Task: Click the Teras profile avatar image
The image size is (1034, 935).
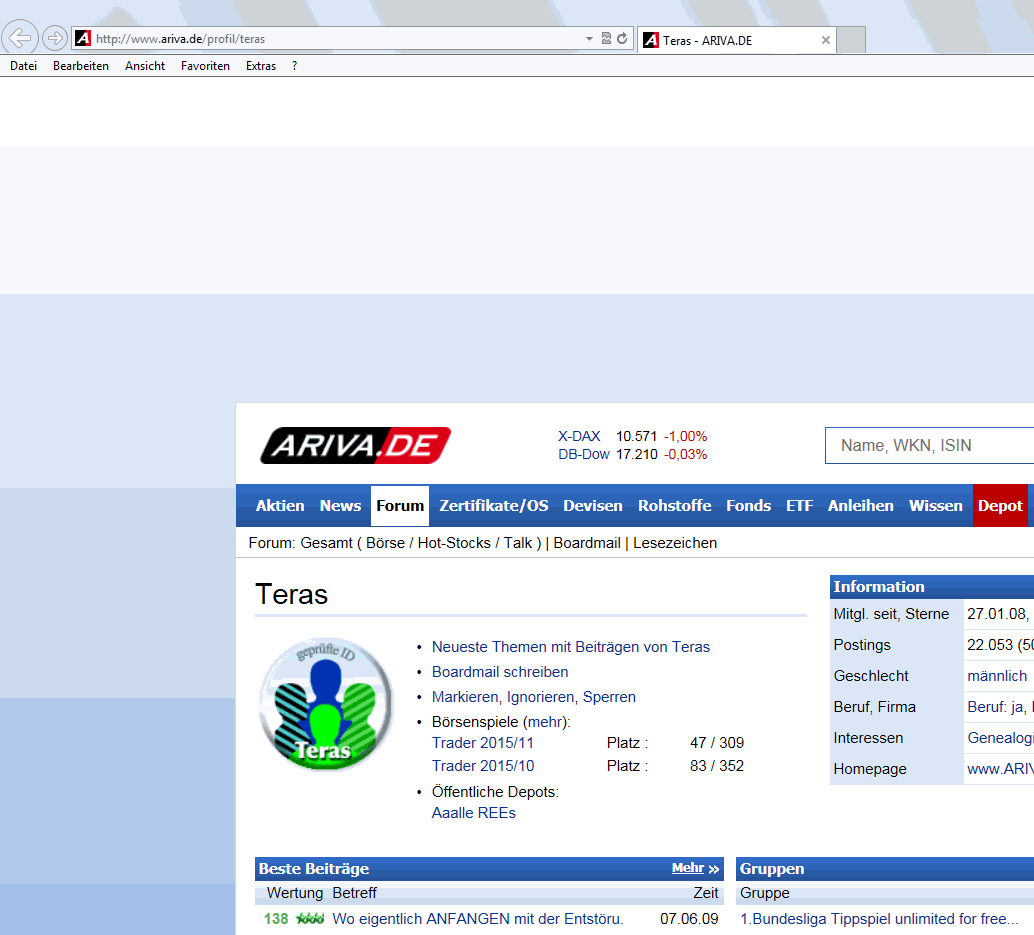Action: (x=326, y=704)
